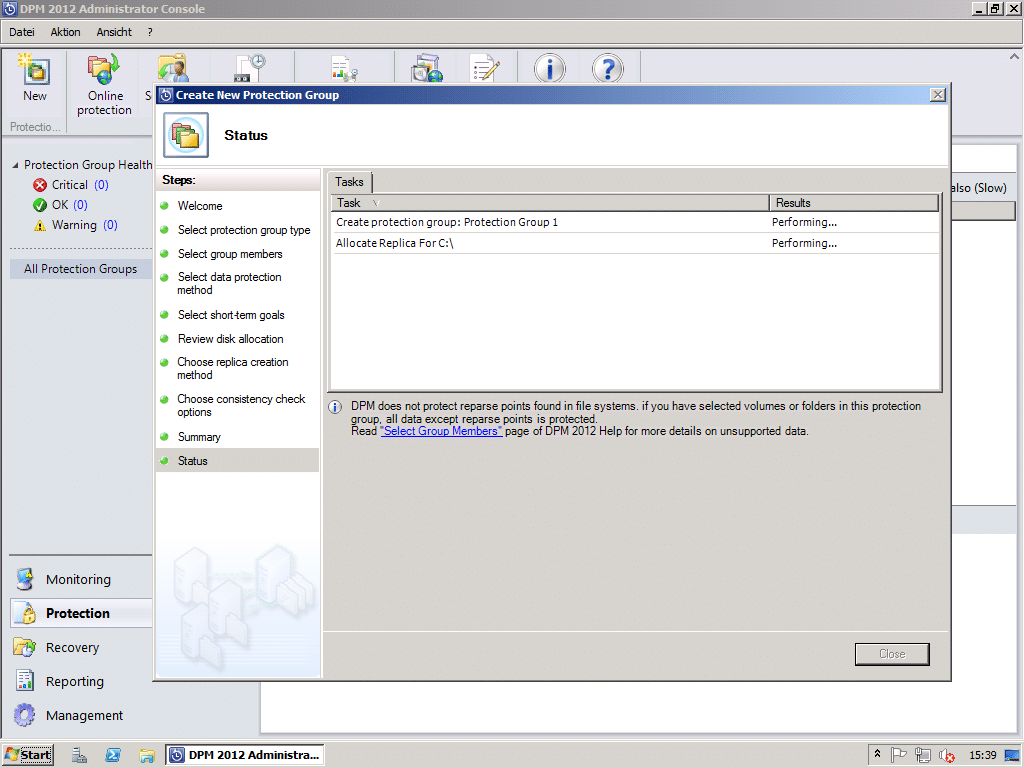Click the Recovery workspace icon
Screen dimensions: 1024x768
[x=25, y=647]
